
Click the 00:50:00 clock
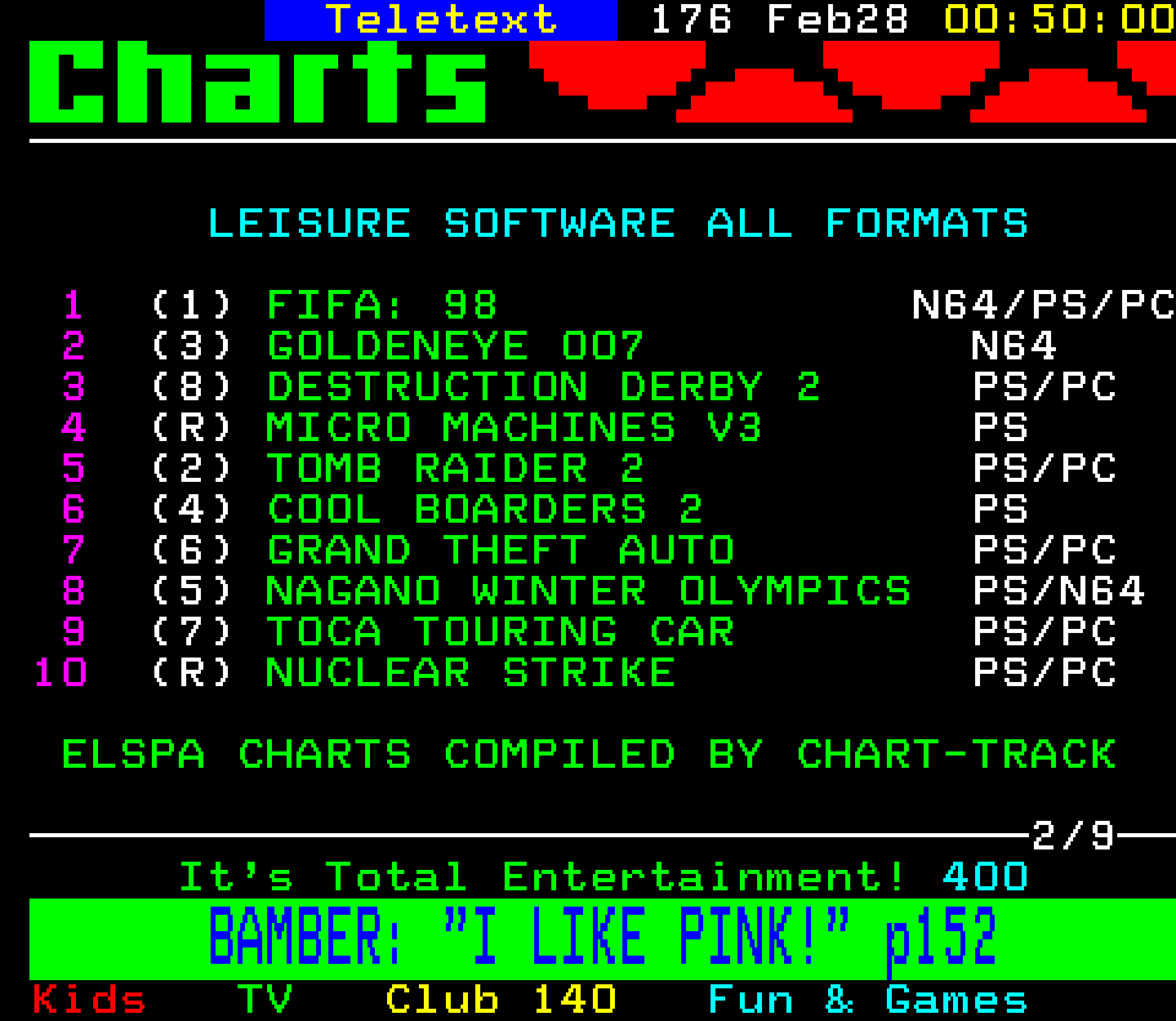(x=1059, y=20)
